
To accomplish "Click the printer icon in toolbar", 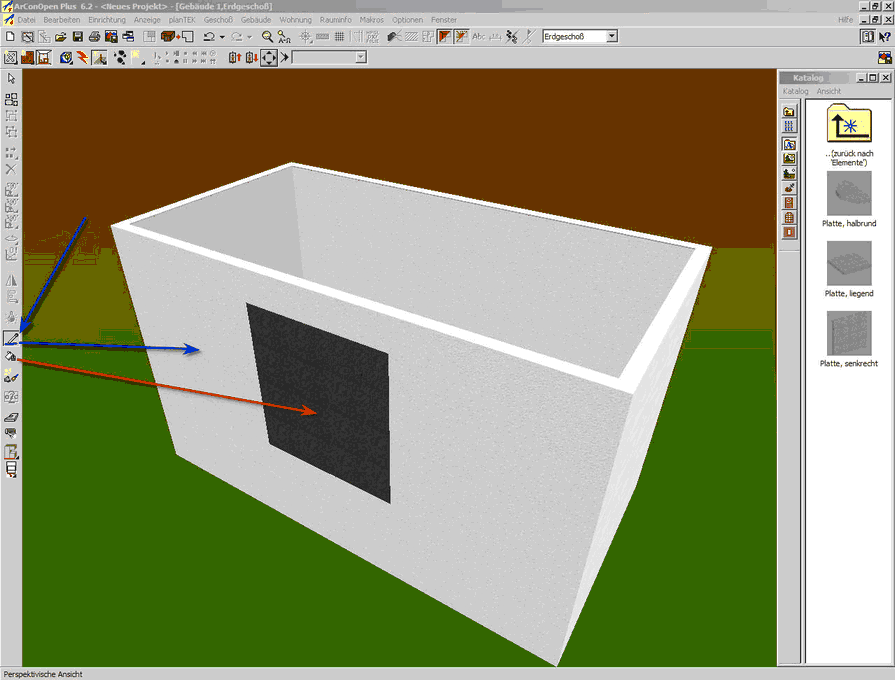I will [95, 37].
